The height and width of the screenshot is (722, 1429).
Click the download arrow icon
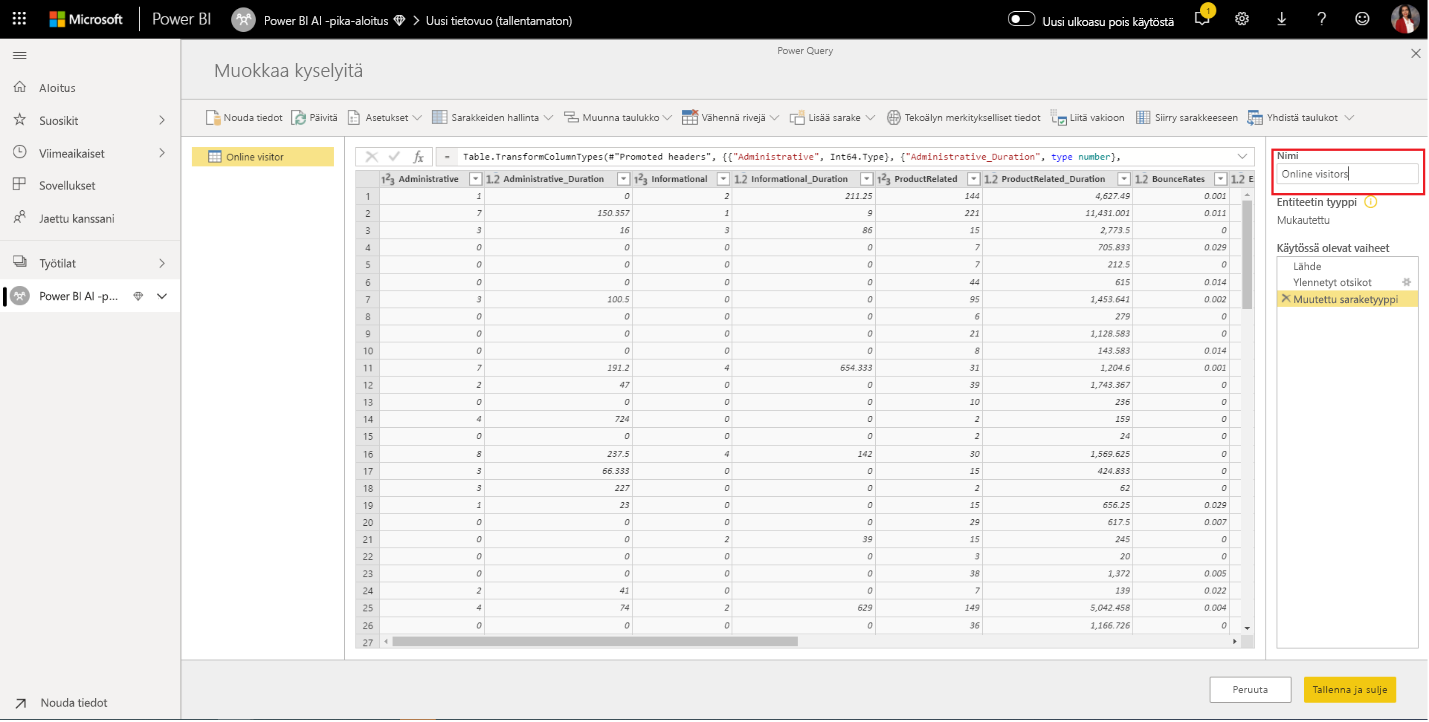point(1281,19)
